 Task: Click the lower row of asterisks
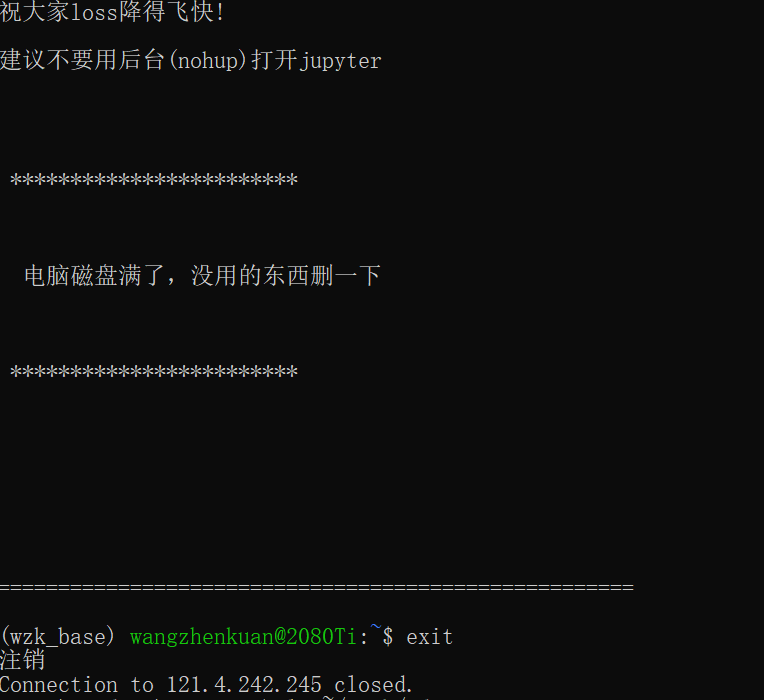point(154,373)
